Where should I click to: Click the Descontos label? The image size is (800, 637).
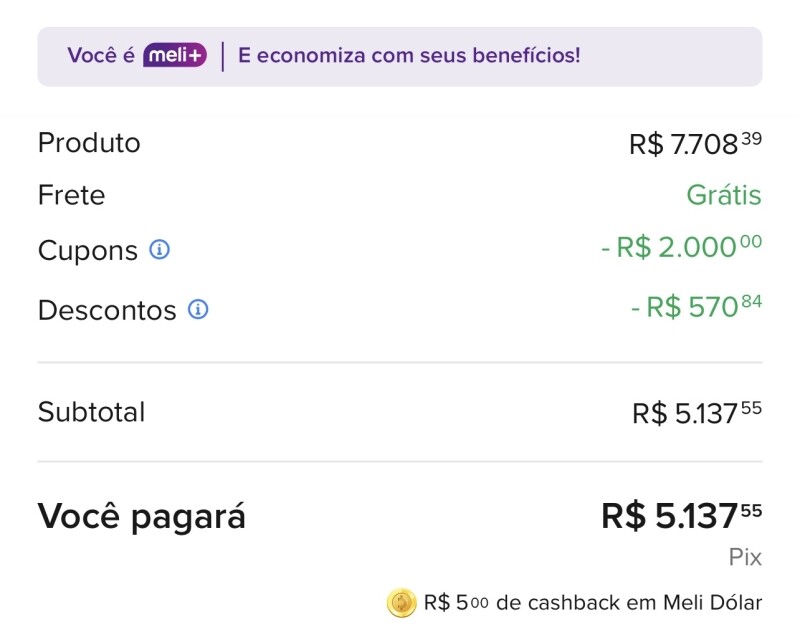(107, 310)
